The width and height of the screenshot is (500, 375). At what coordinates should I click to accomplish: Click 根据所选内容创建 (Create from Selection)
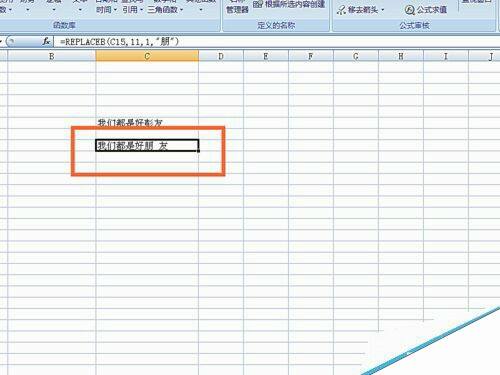click(289, 4)
